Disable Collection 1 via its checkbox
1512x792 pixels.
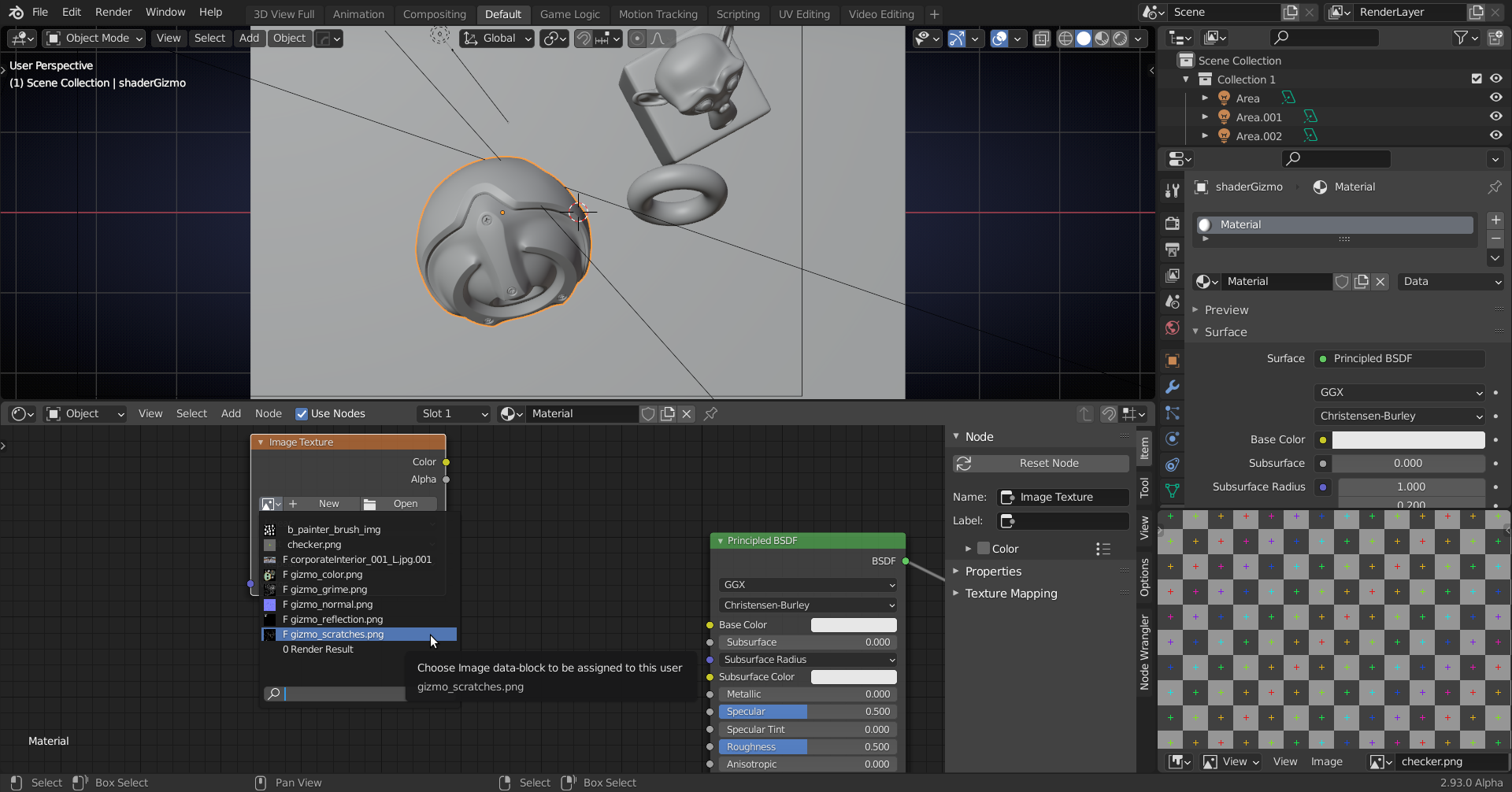pyautogui.click(x=1476, y=78)
